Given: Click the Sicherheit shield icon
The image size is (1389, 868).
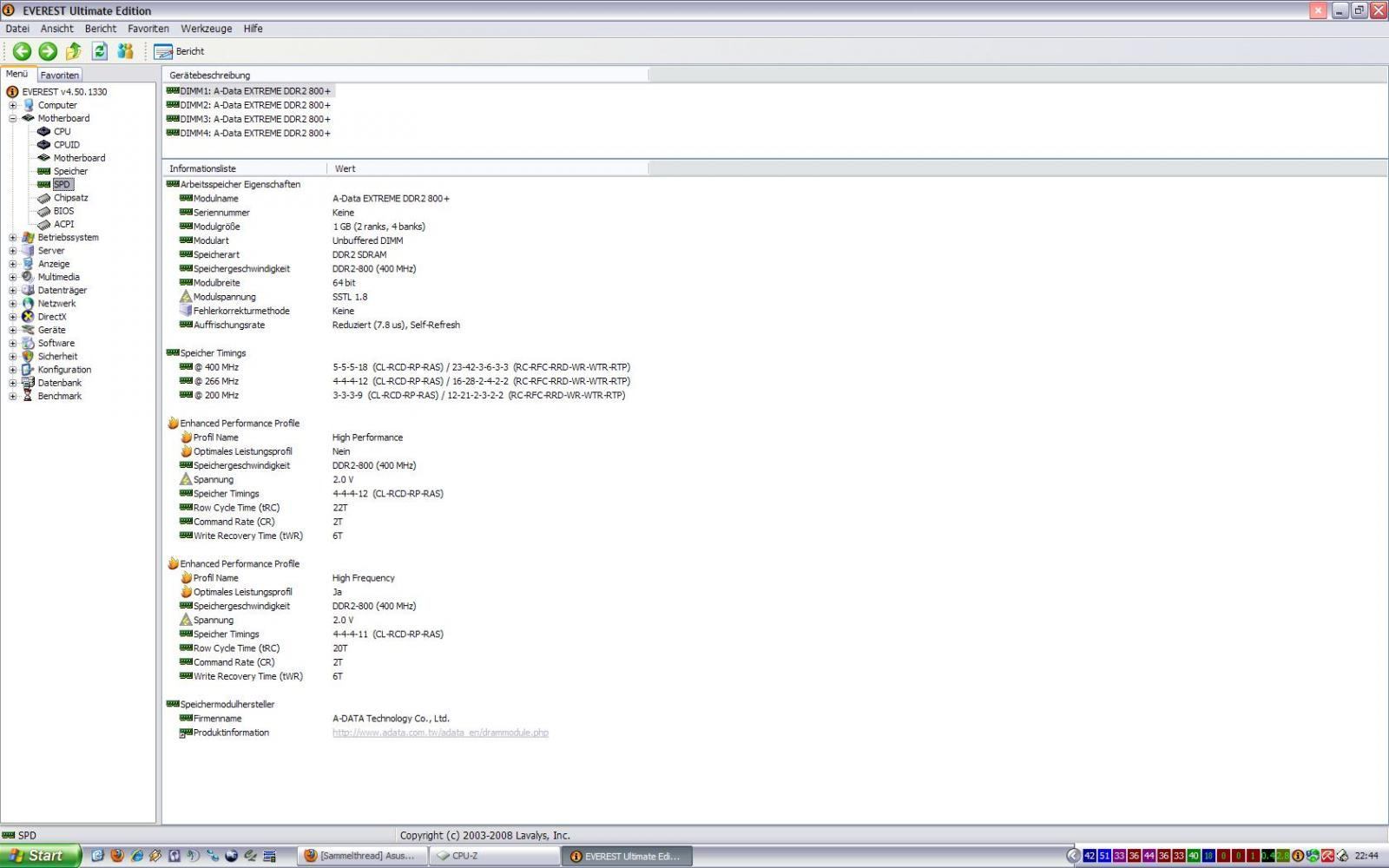Looking at the screenshot, I should [x=28, y=356].
